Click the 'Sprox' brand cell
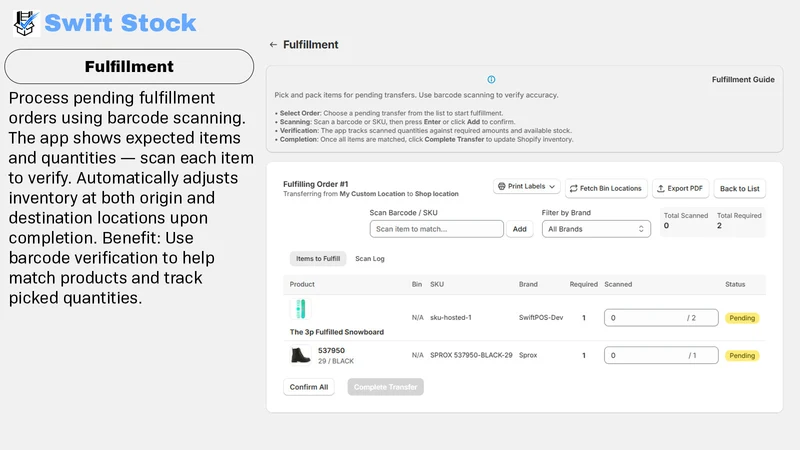The width and height of the screenshot is (800, 450). (528, 355)
